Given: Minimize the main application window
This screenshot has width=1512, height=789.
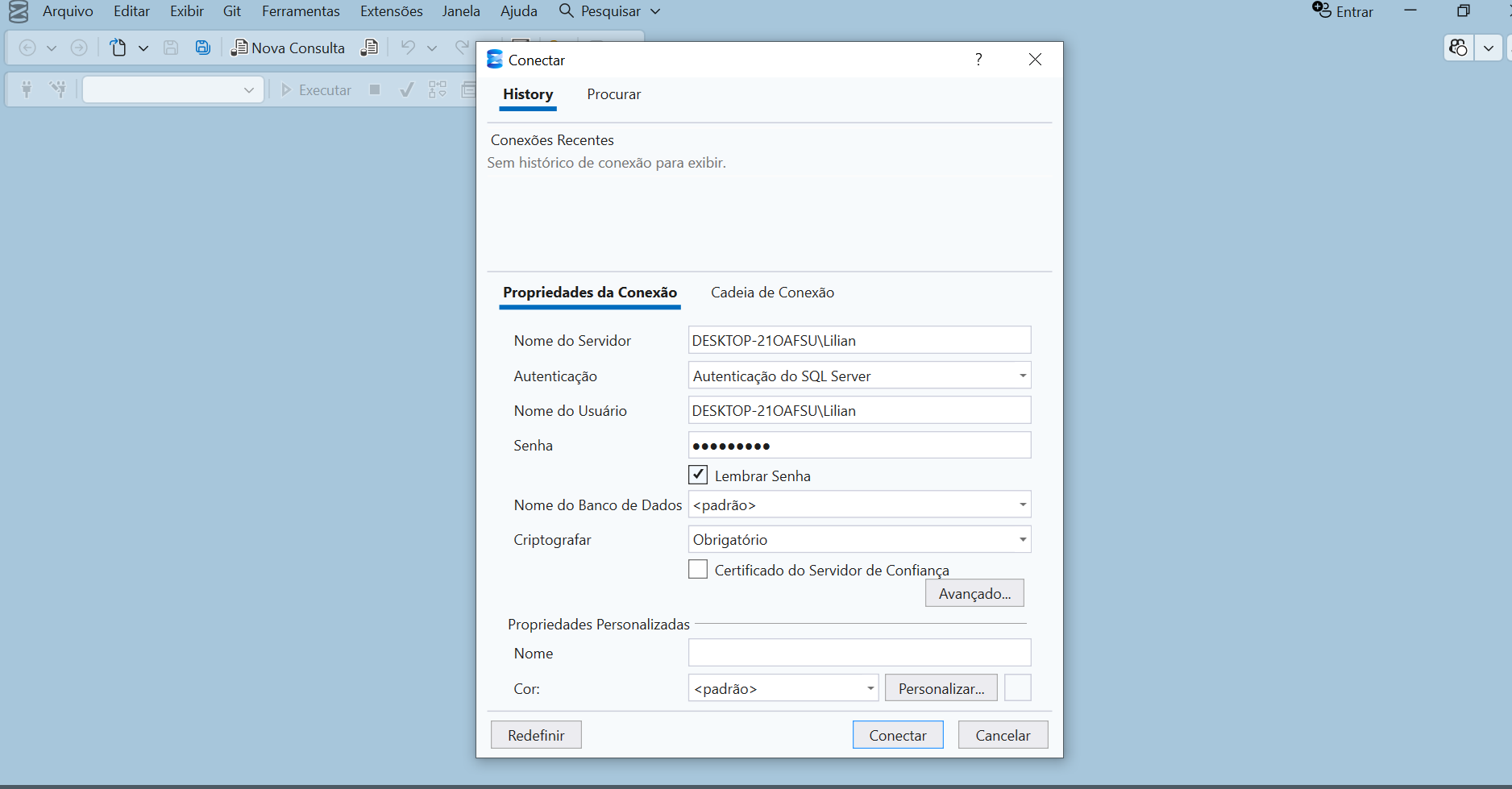Looking at the screenshot, I should [x=1410, y=10].
